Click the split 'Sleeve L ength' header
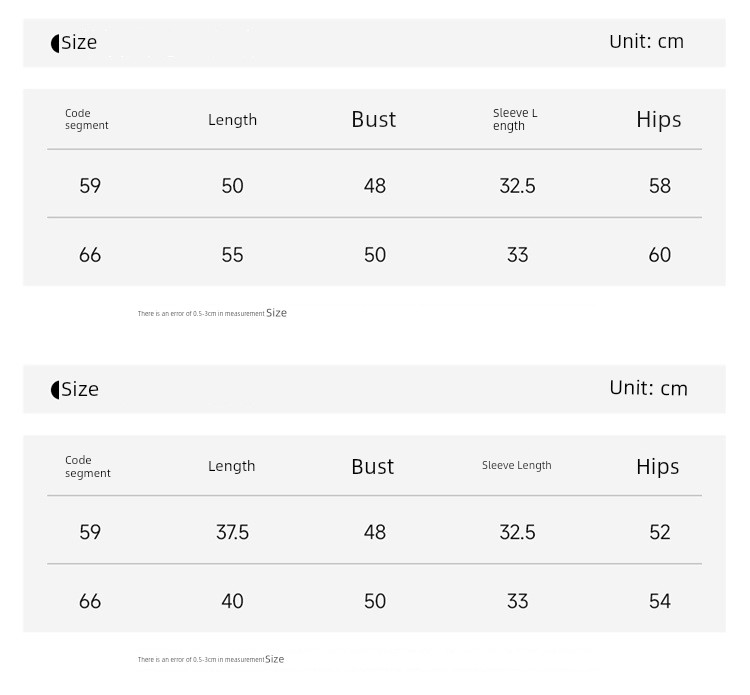 [x=515, y=120]
